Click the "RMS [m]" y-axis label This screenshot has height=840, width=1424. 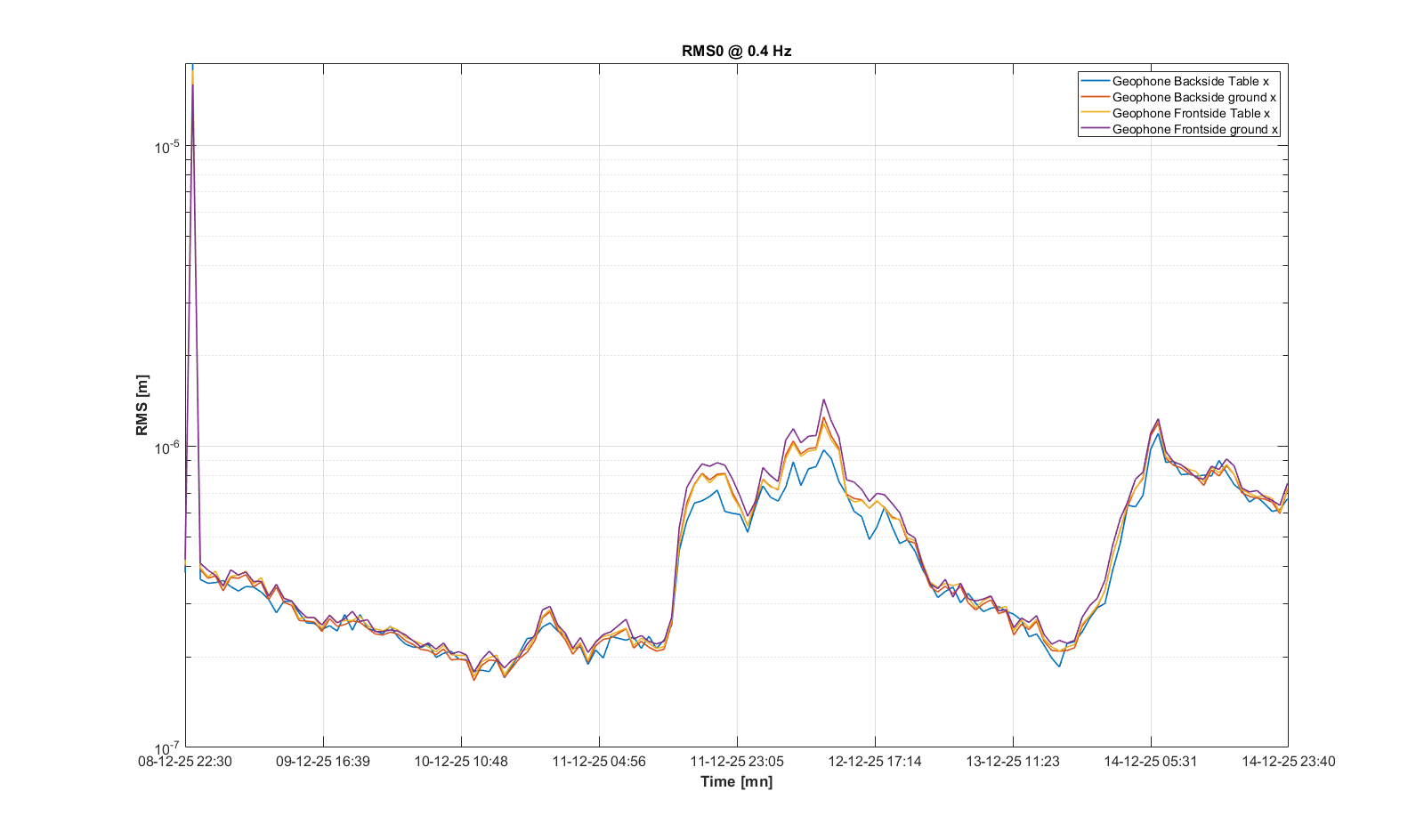[x=142, y=405]
